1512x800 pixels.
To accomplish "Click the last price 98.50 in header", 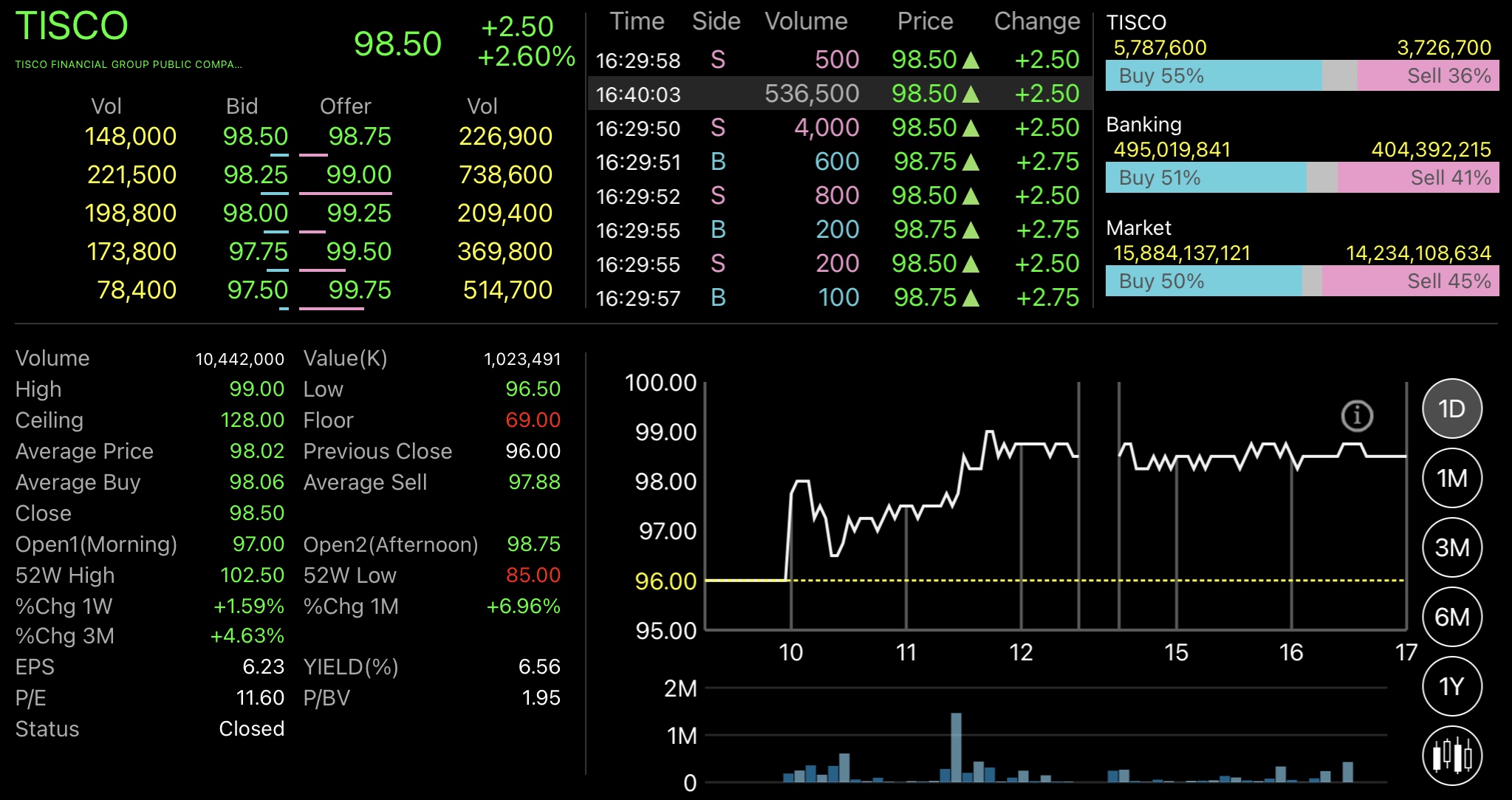I will tap(397, 44).
